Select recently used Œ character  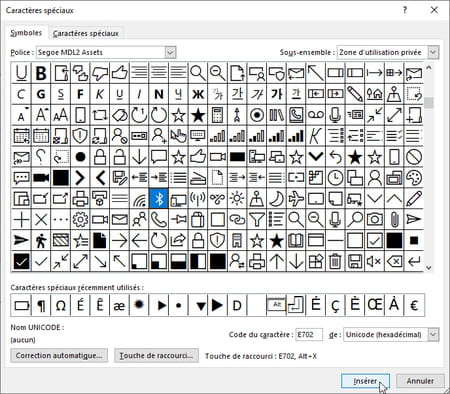[x=375, y=305]
